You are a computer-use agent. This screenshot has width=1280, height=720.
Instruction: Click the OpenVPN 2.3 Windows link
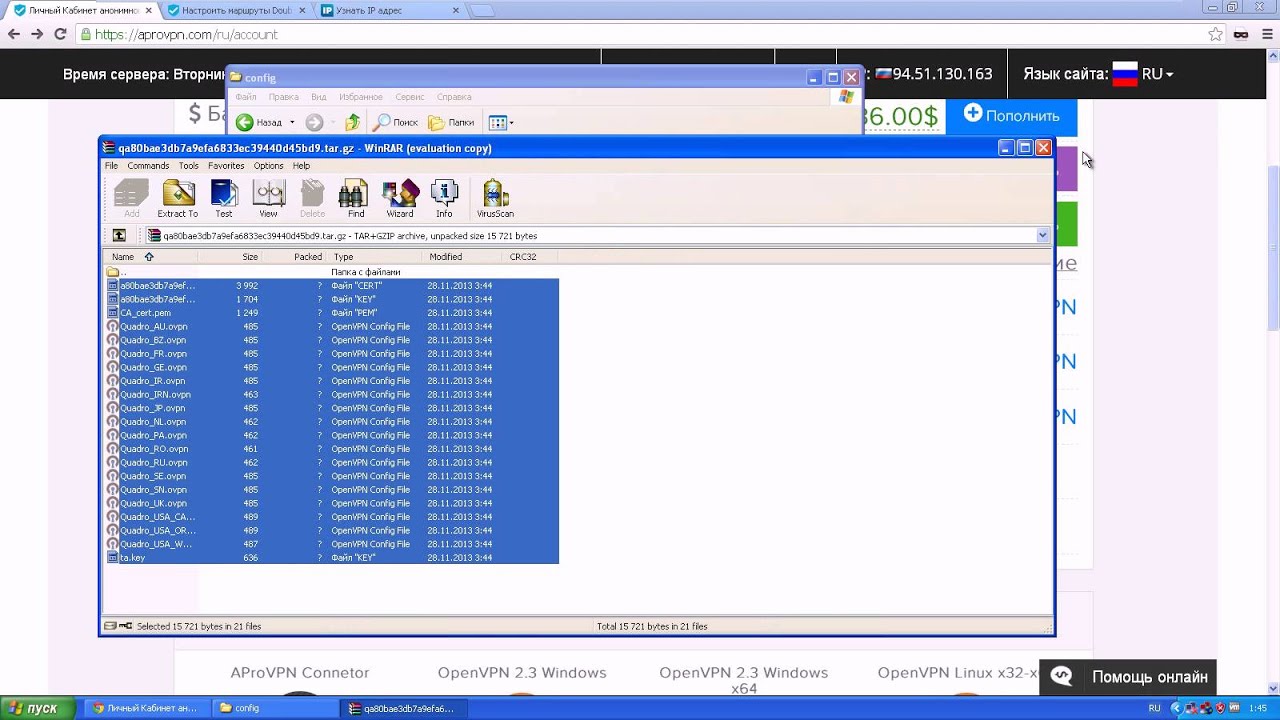tap(522, 673)
